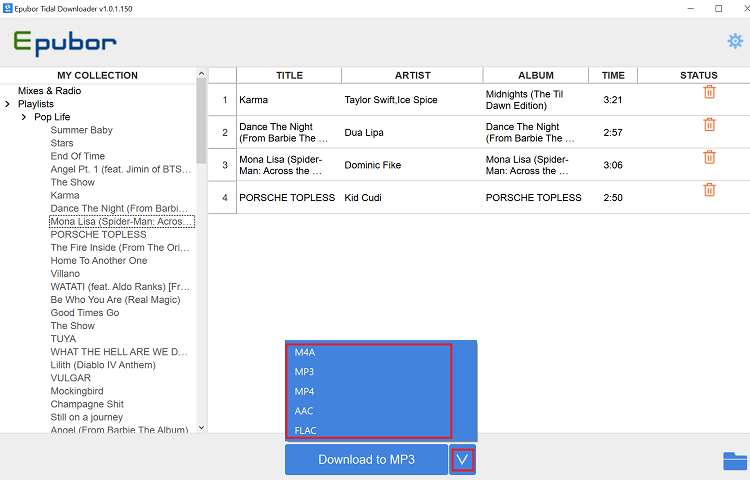The width and height of the screenshot is (750, 480).
Task: Open the Pop Life playlist
Action: point(52,117)
